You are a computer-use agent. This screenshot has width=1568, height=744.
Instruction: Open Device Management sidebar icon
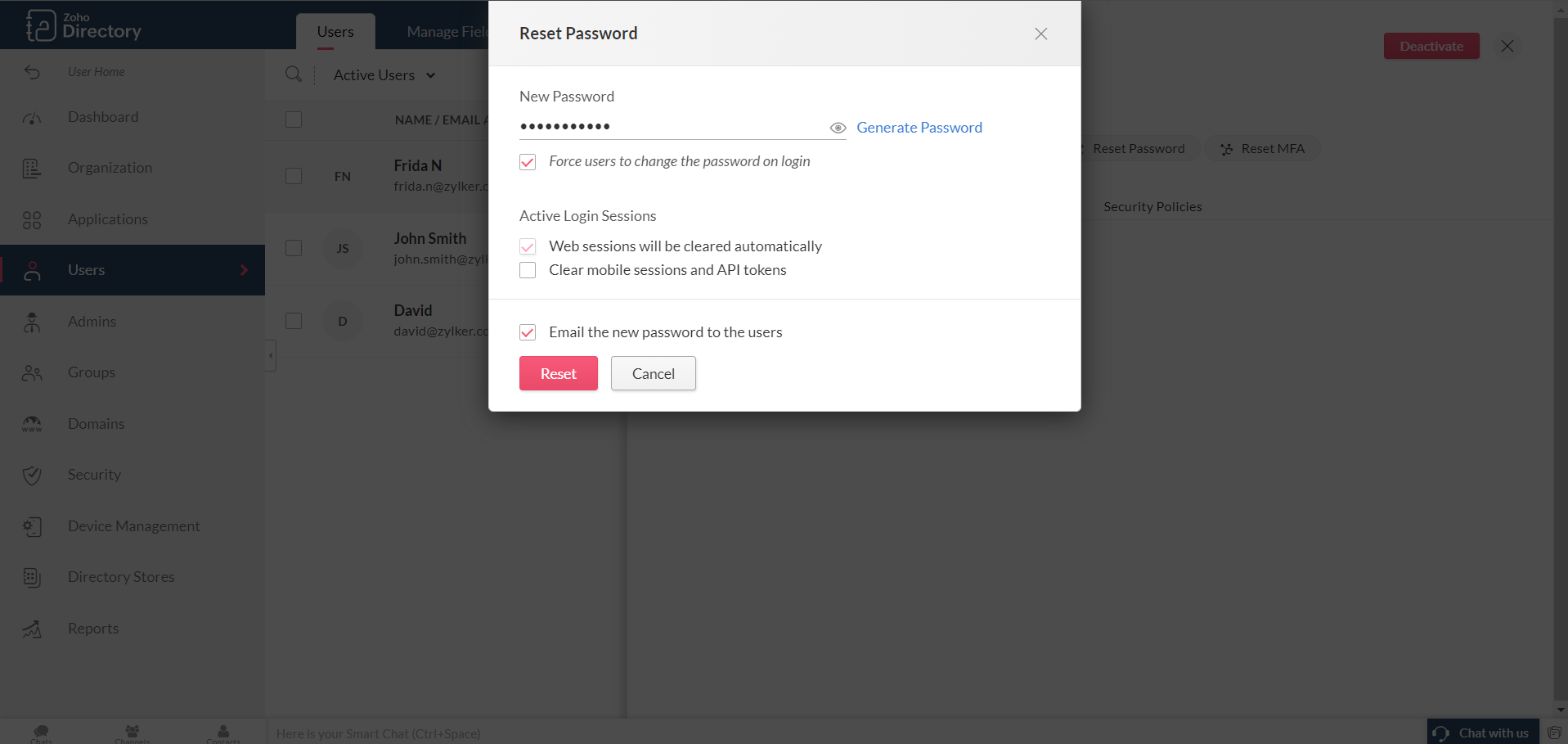tap(32, 527)
